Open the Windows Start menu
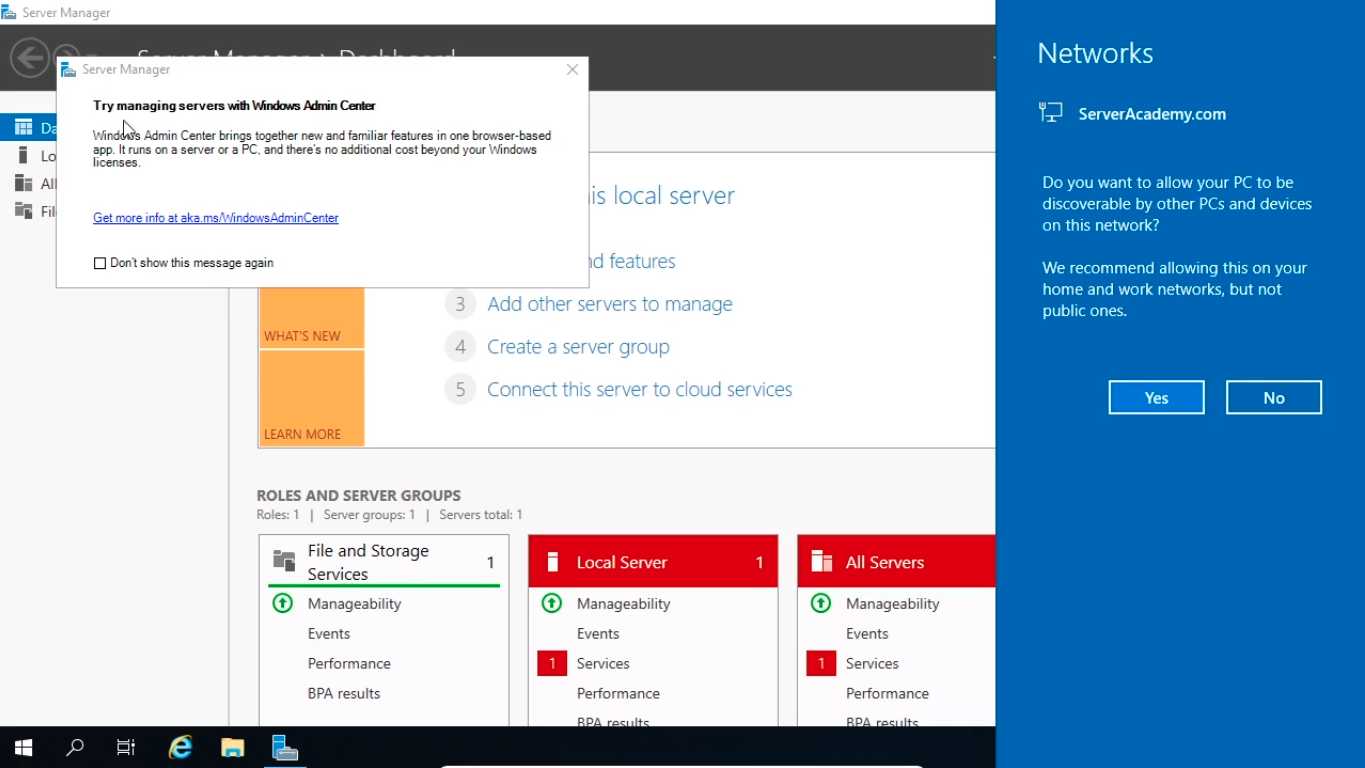Viewport: 1365px width, 768px height. pos(23,747)
